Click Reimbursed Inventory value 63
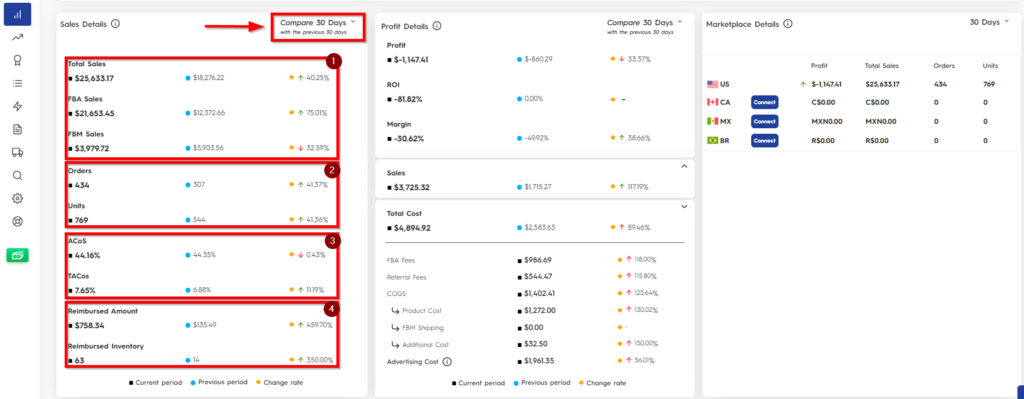 coord(79,360)
